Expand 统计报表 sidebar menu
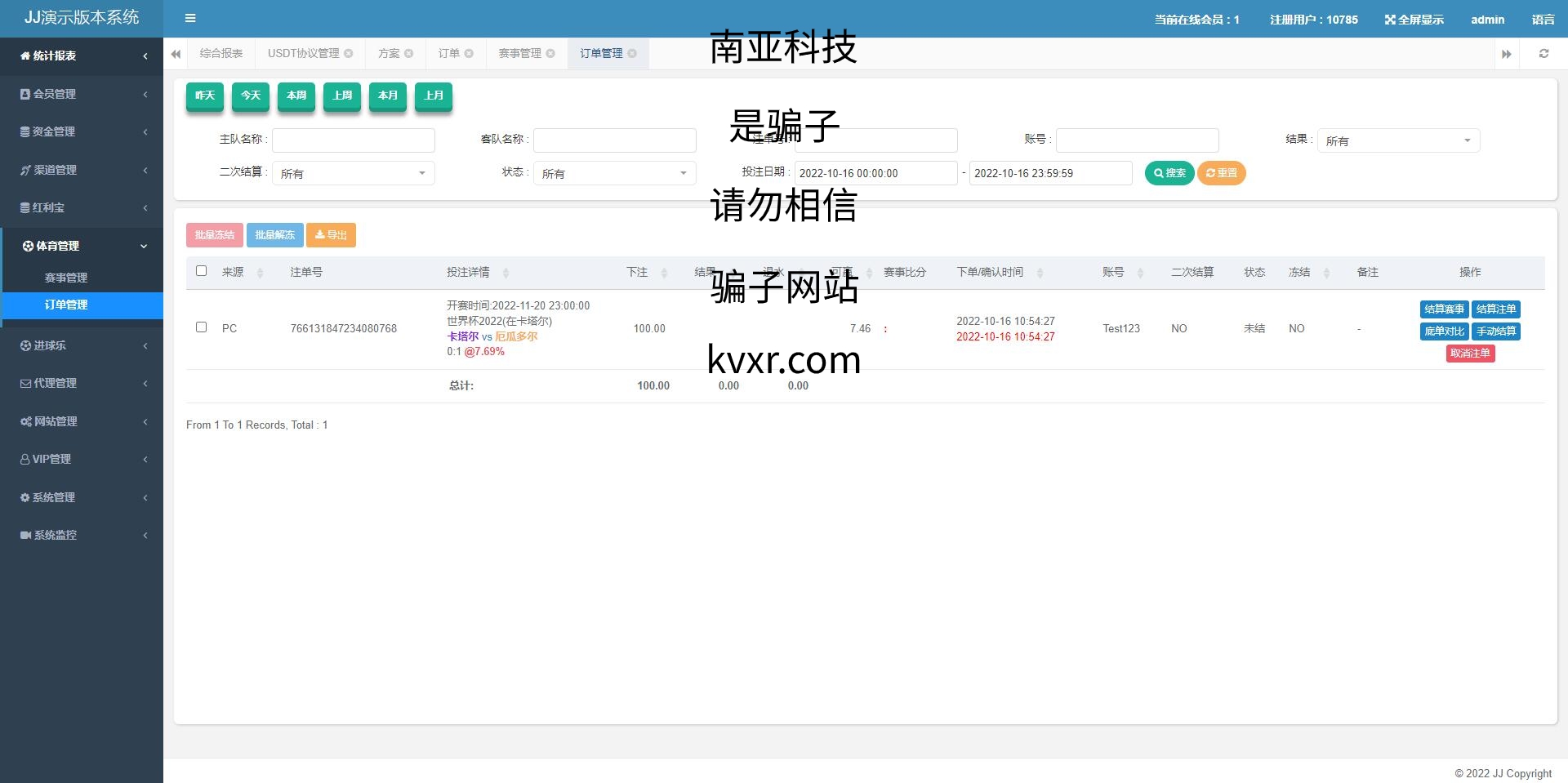This screenshot has width=1568, height=783. [x=82, y=56]
